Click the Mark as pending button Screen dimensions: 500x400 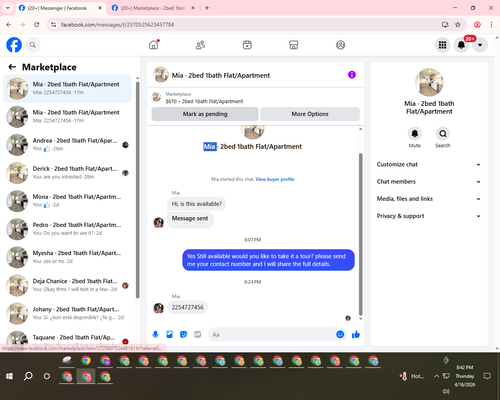tap(205, 114)
